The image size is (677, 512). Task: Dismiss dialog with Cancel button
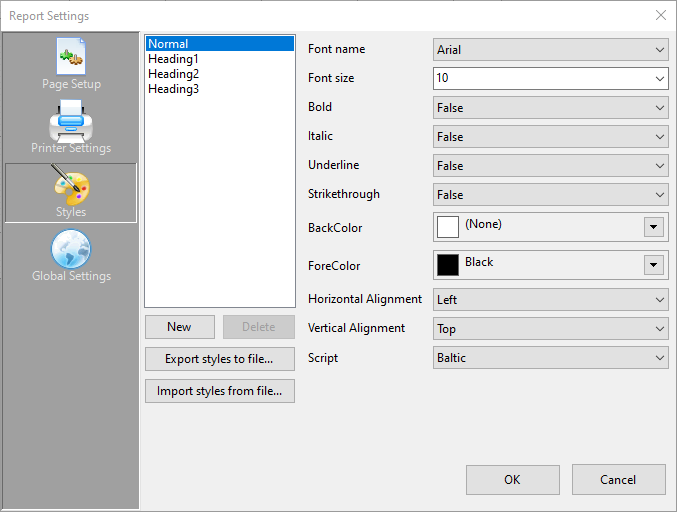618,480
